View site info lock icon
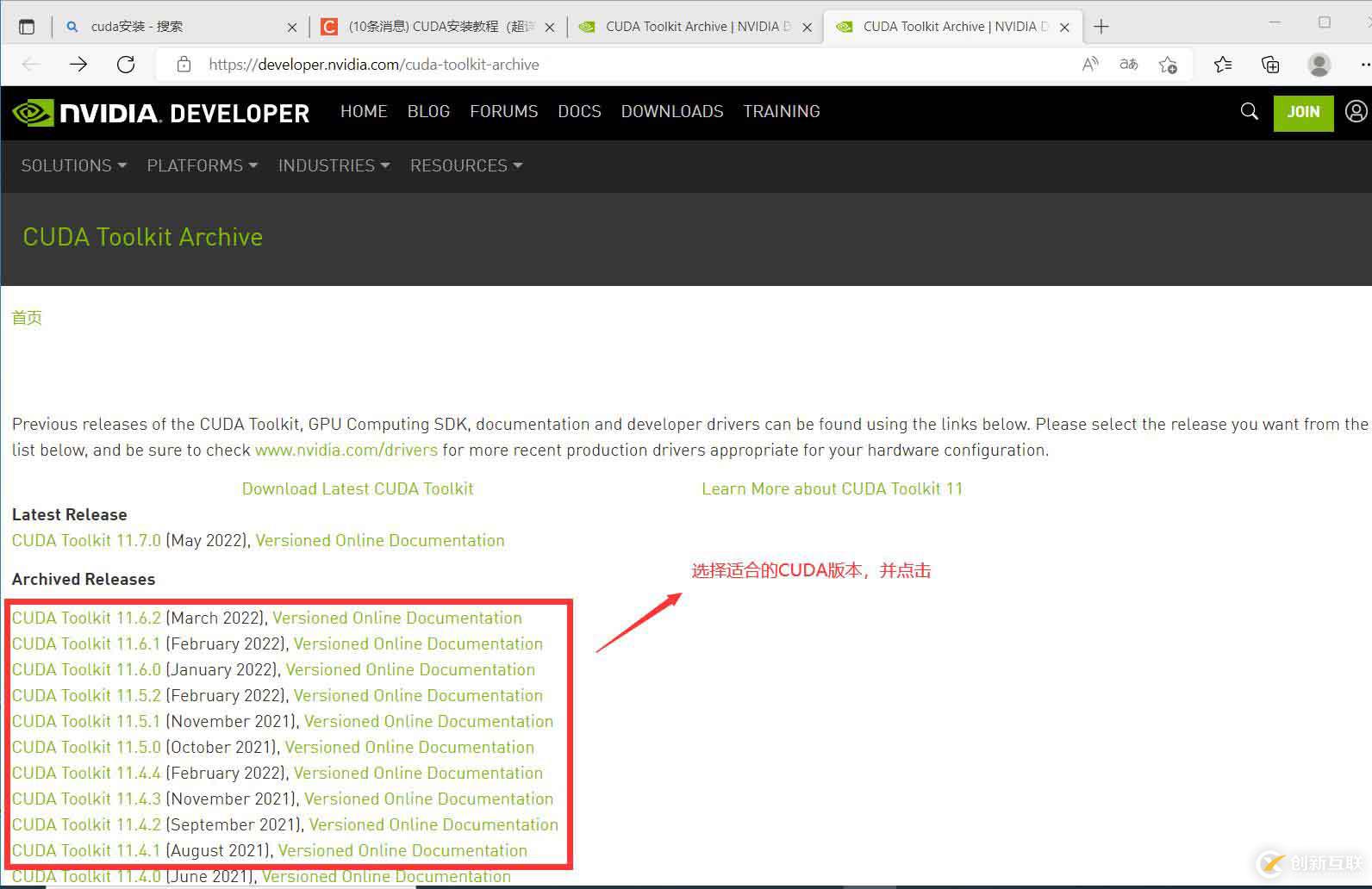 (x=184, y=64)
